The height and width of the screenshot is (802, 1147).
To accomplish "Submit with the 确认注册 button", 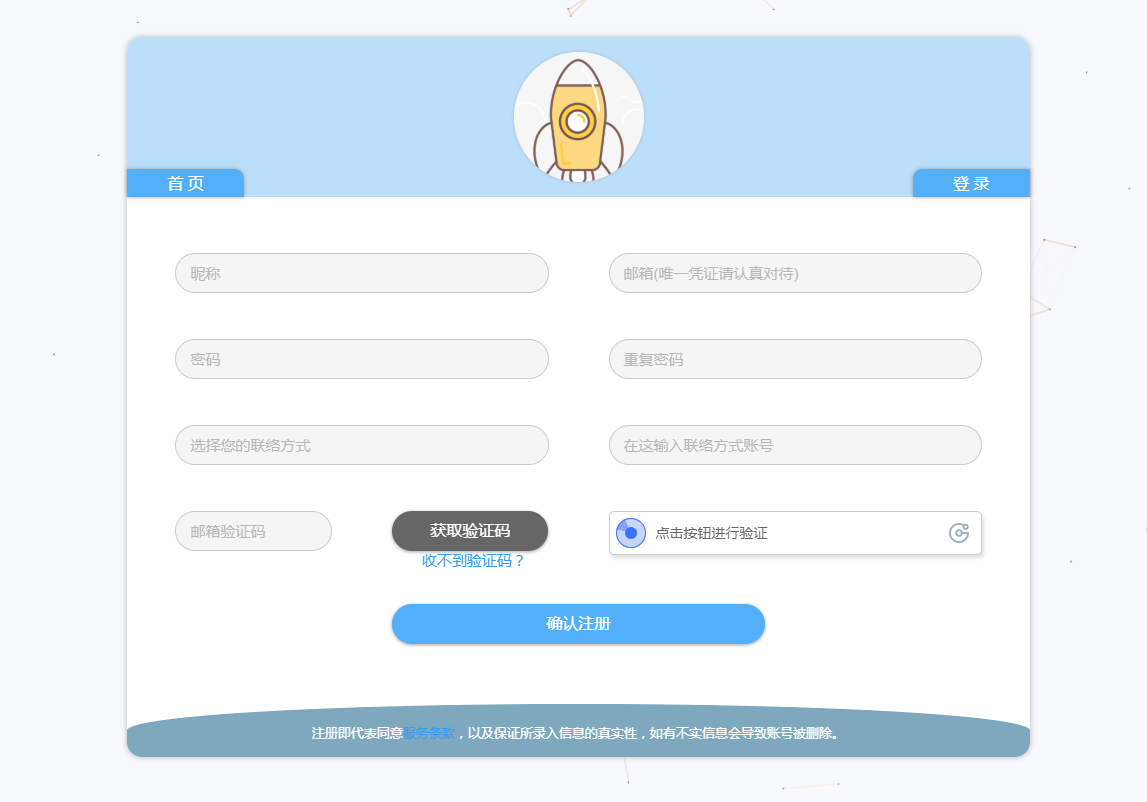I will [578, 624].
